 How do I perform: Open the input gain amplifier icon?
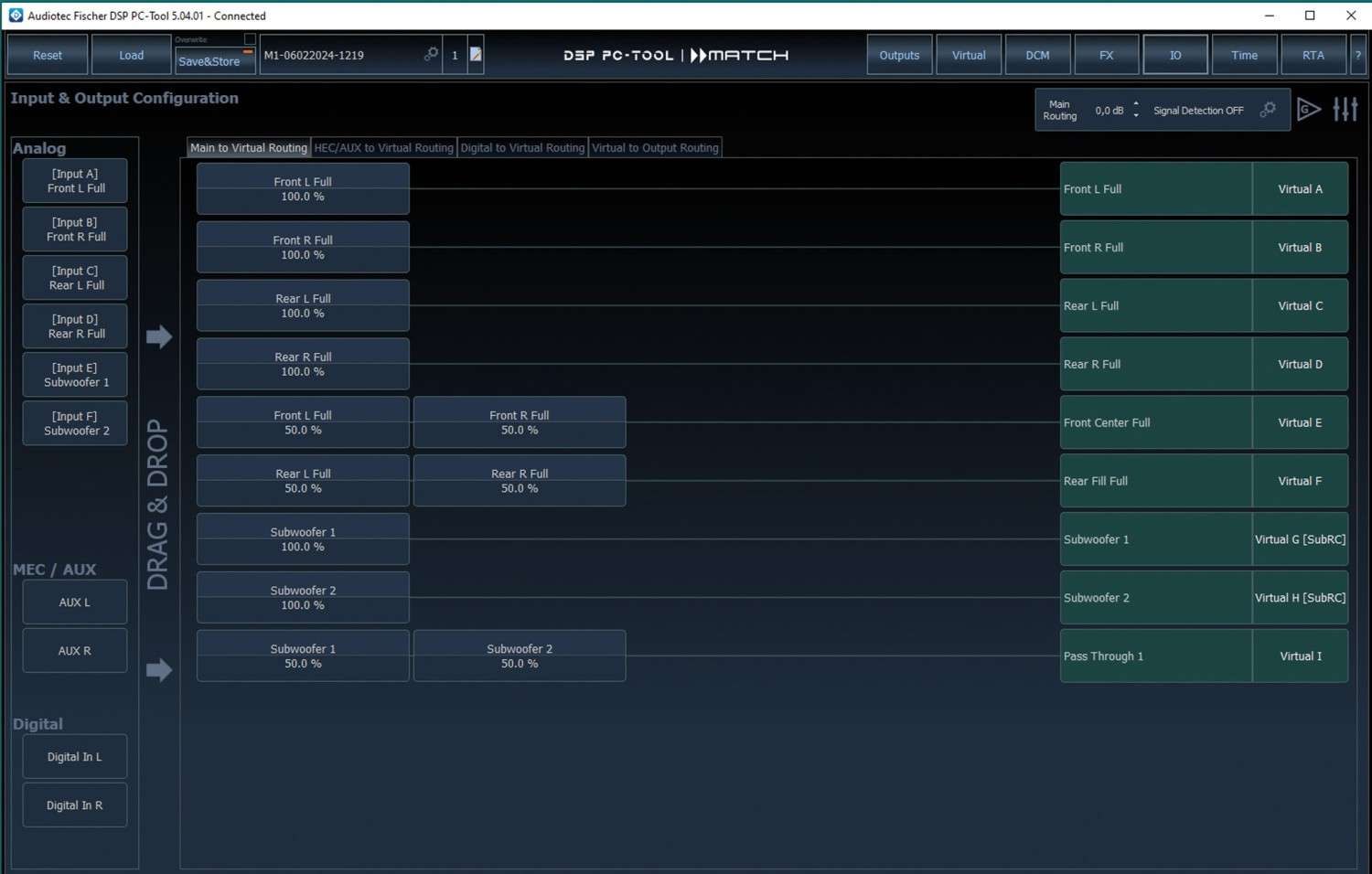pos(1309,110)
